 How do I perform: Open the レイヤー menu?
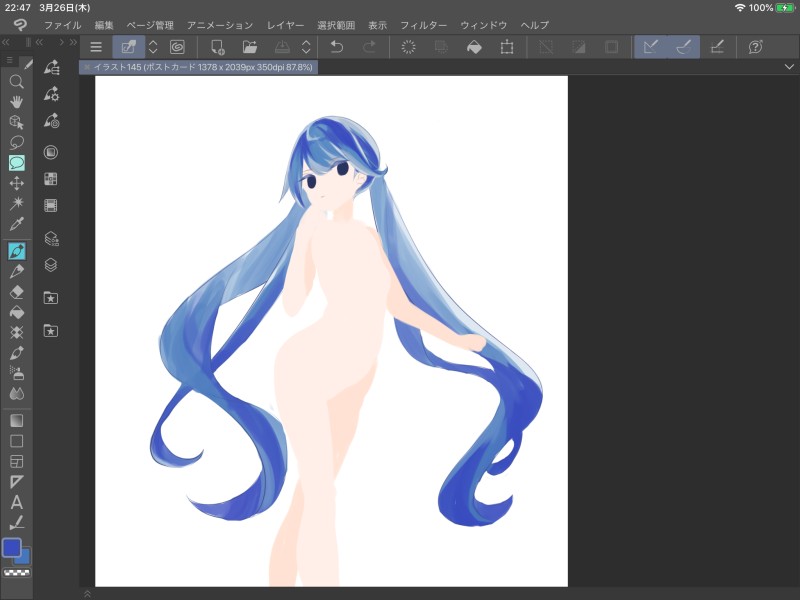(285, 25)
